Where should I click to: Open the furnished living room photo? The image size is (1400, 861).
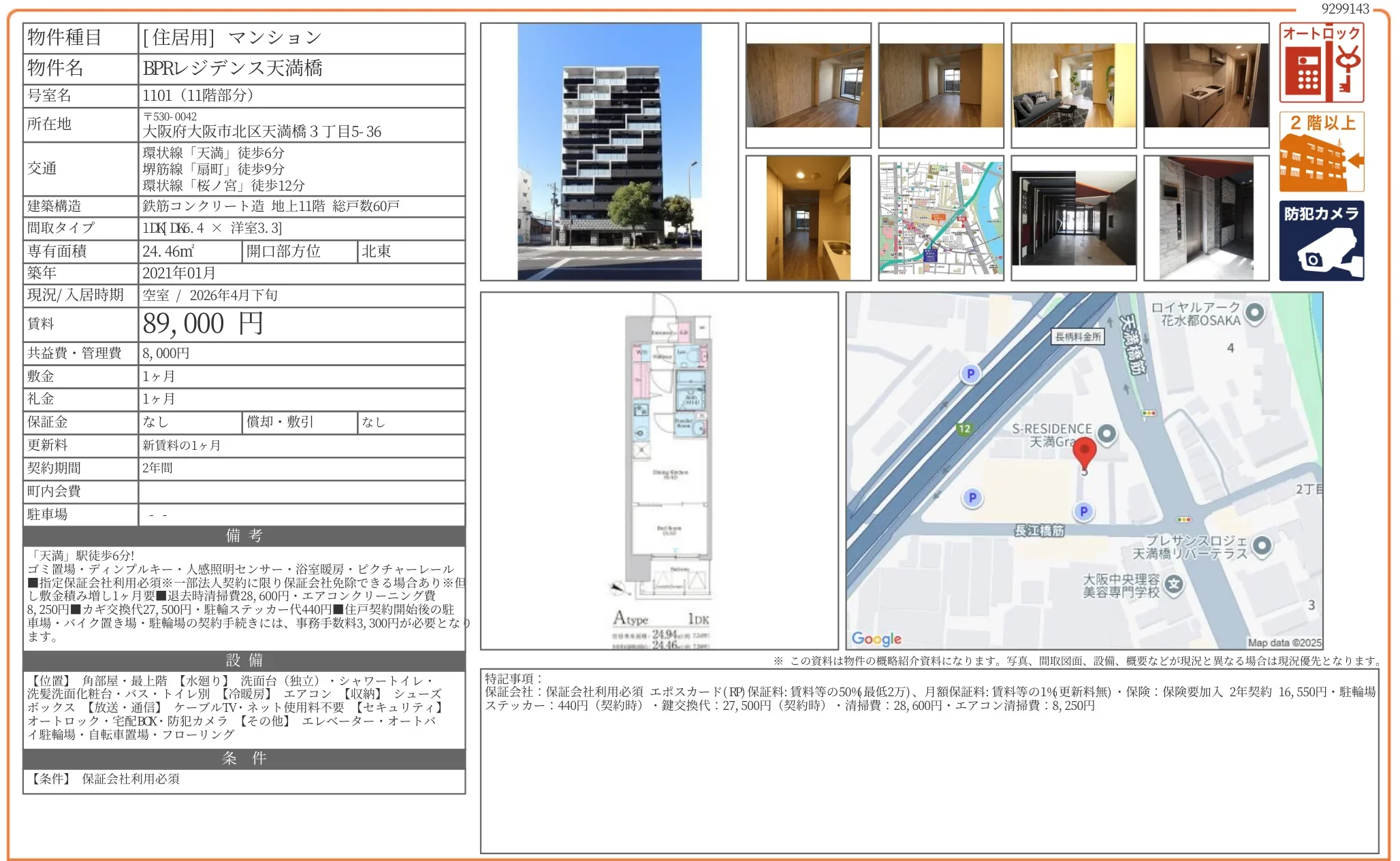click(x=1073, y=86)
